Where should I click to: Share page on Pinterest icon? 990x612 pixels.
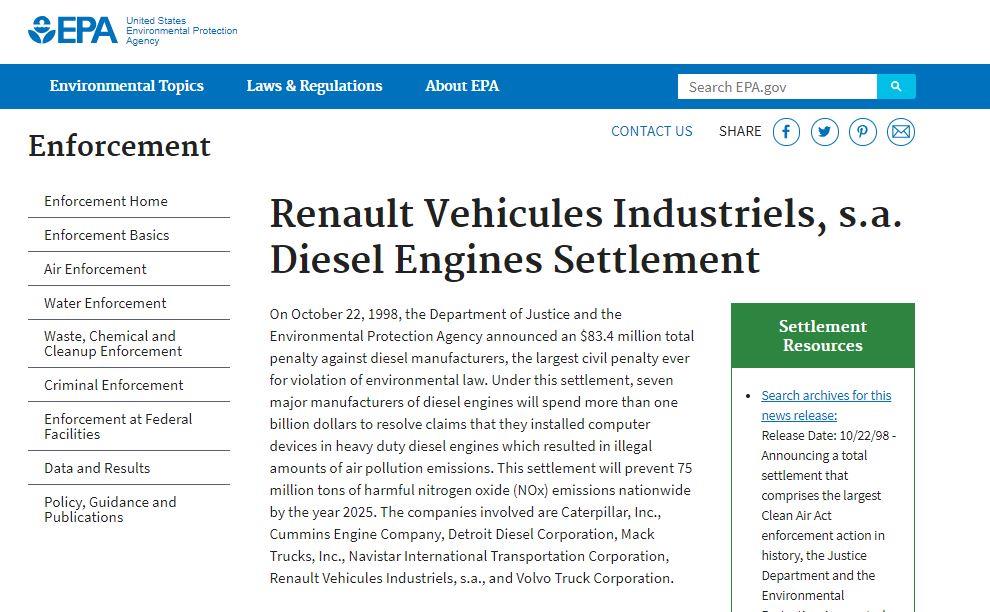tap(862, 132)
